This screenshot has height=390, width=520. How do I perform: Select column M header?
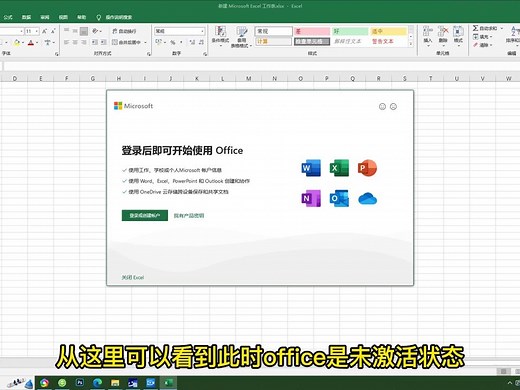249,79
